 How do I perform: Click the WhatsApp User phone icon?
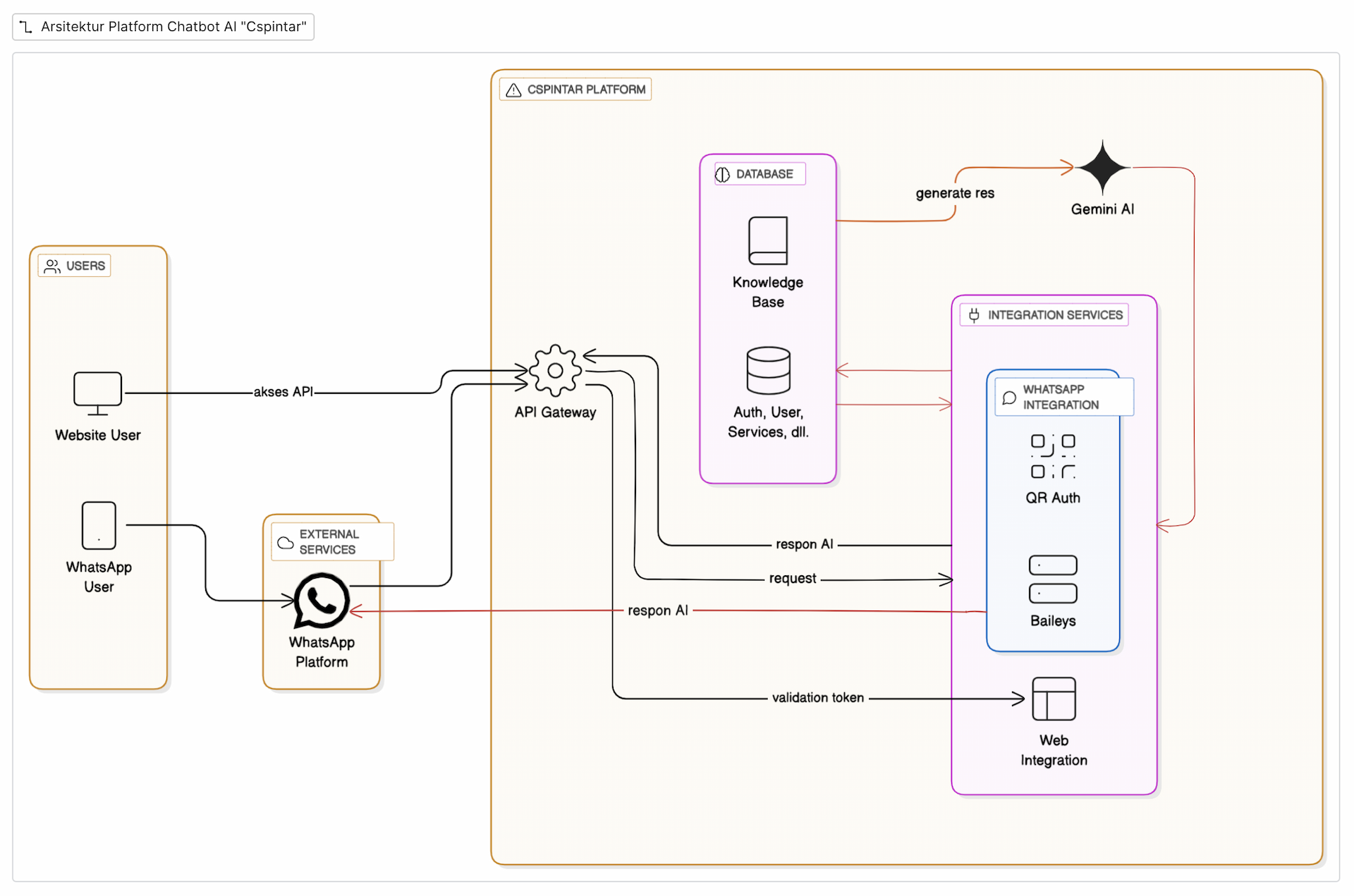pyautogui.click(x=99, y=525)
